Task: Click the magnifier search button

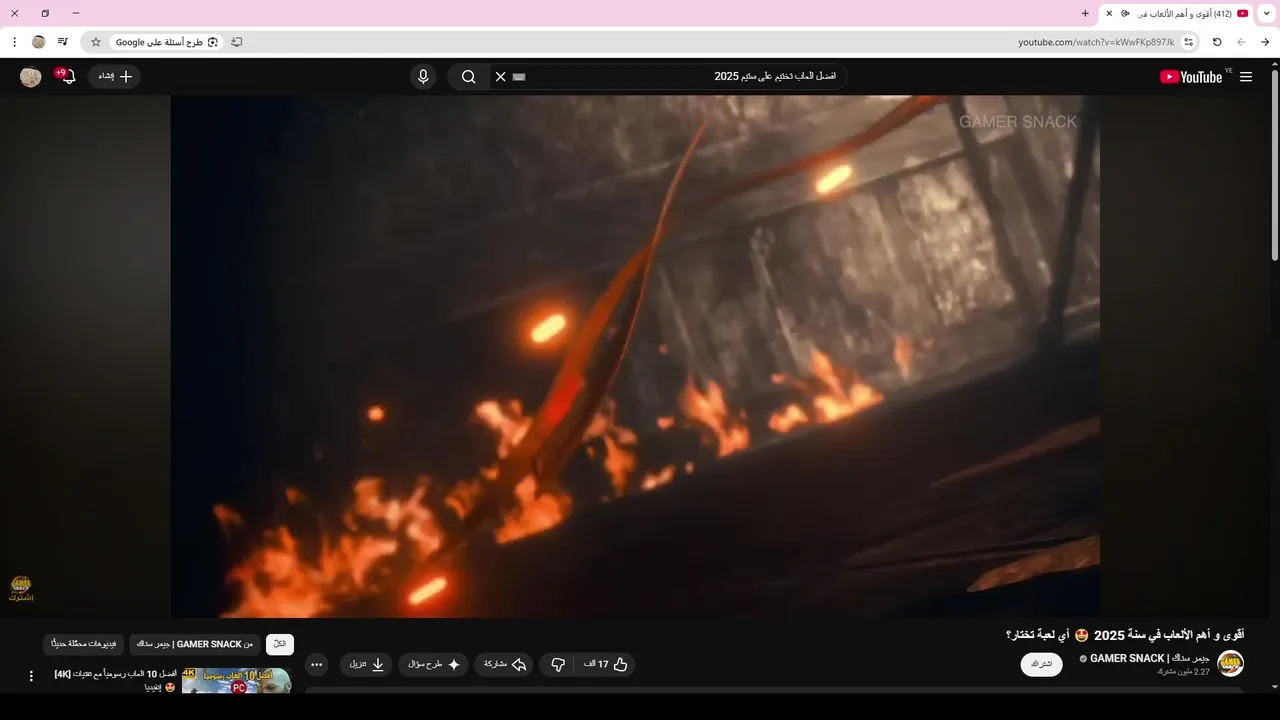Action: pos(468,77)
